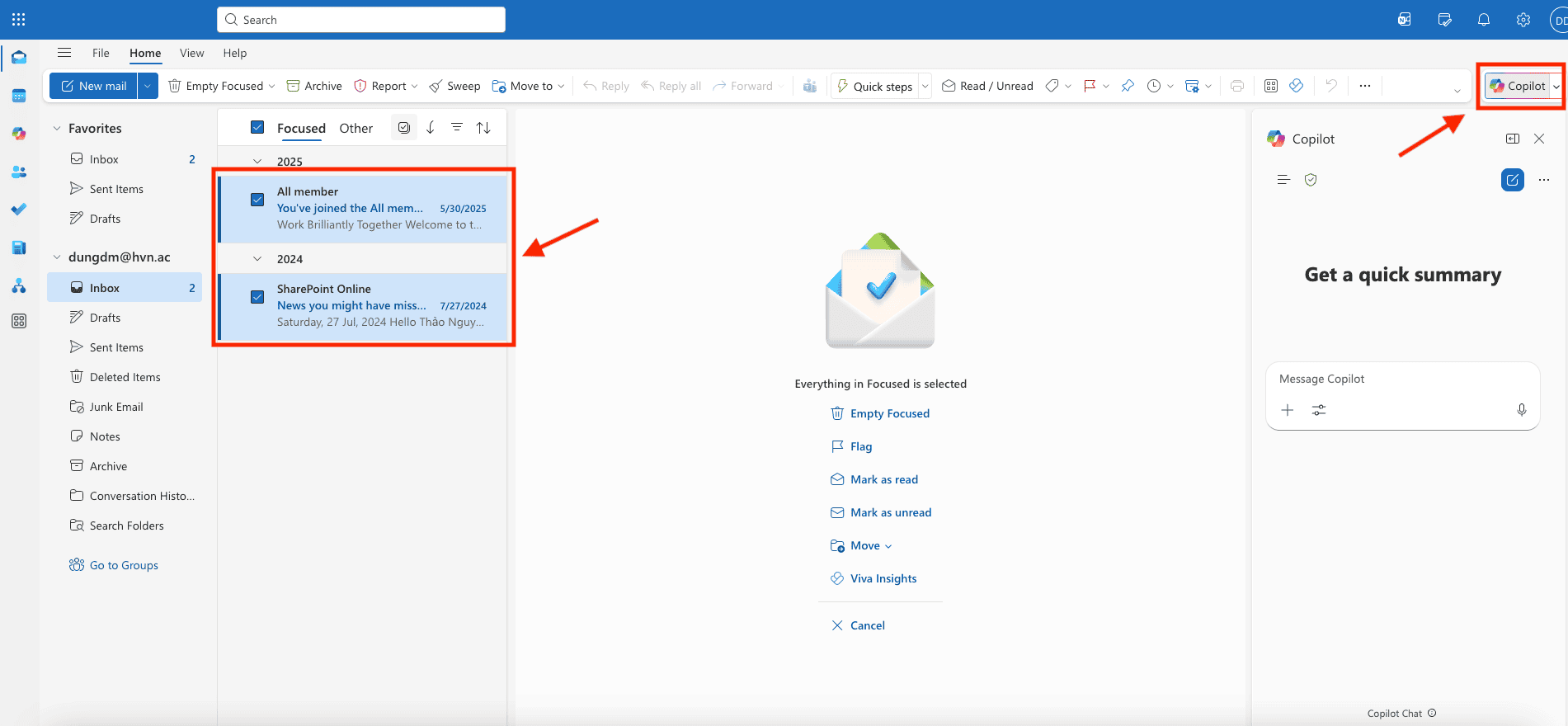Open Copilot pane more options ellipsis
This screenshot has height=726, width=1568.
(1544, 180)
